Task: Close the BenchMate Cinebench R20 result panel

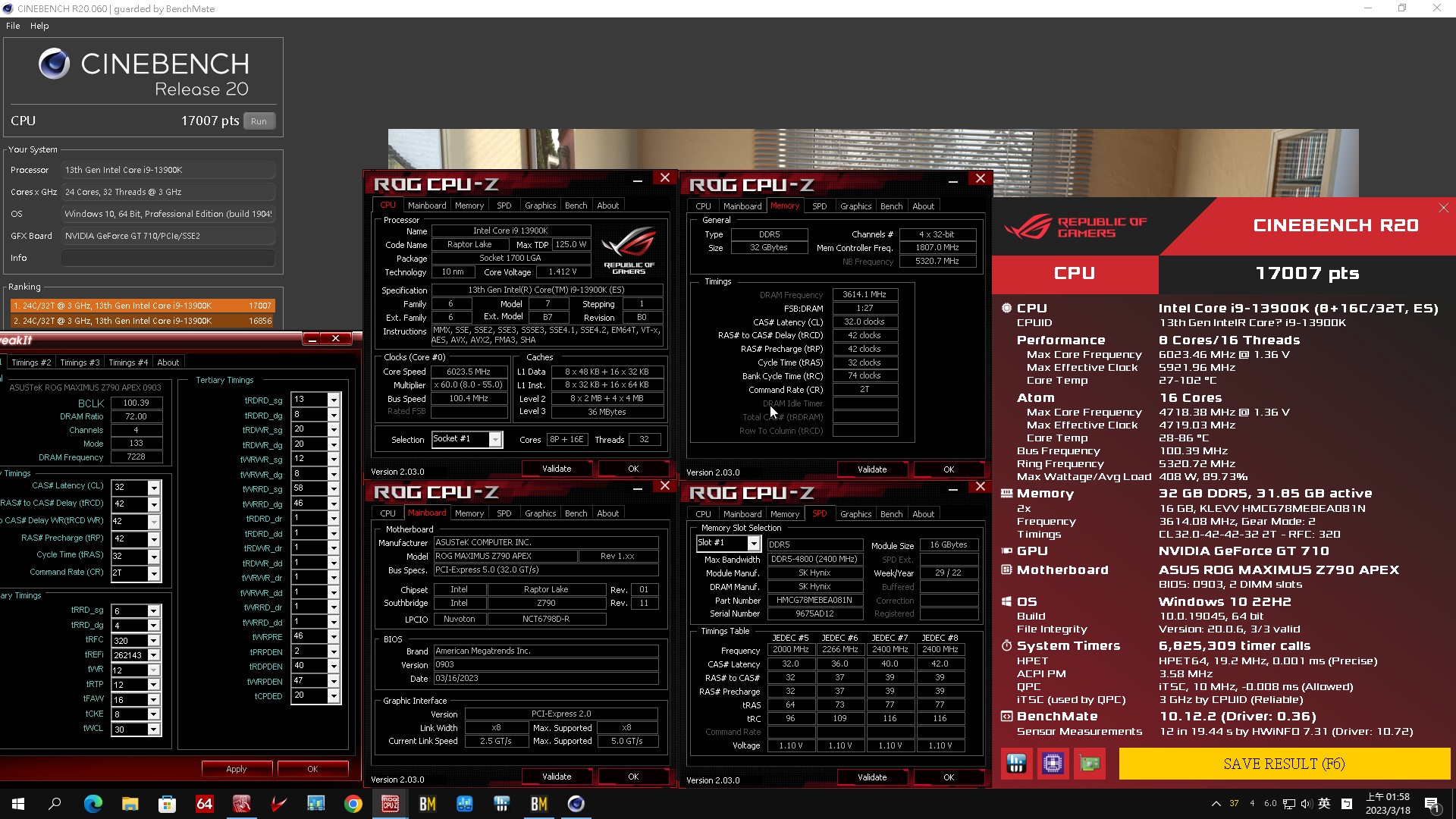Action: 1443,208
